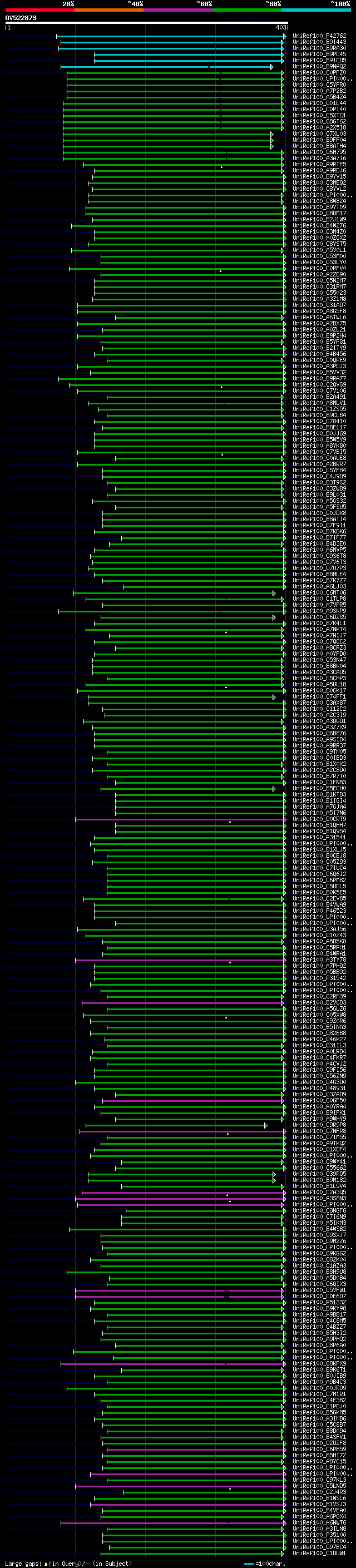This screenshot has width=356, height=1568.
Task: Click the green ~80% identity legend segment
Action: coord(247,10)
